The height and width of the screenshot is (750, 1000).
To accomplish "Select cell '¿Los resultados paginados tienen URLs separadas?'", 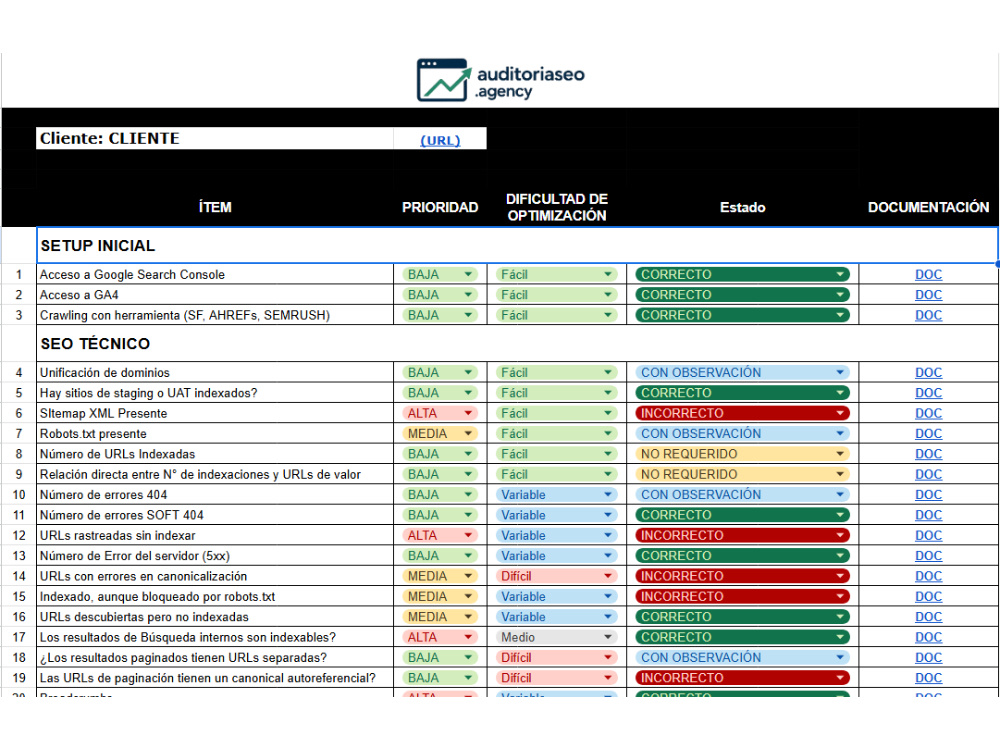I will tap(215, 658).
